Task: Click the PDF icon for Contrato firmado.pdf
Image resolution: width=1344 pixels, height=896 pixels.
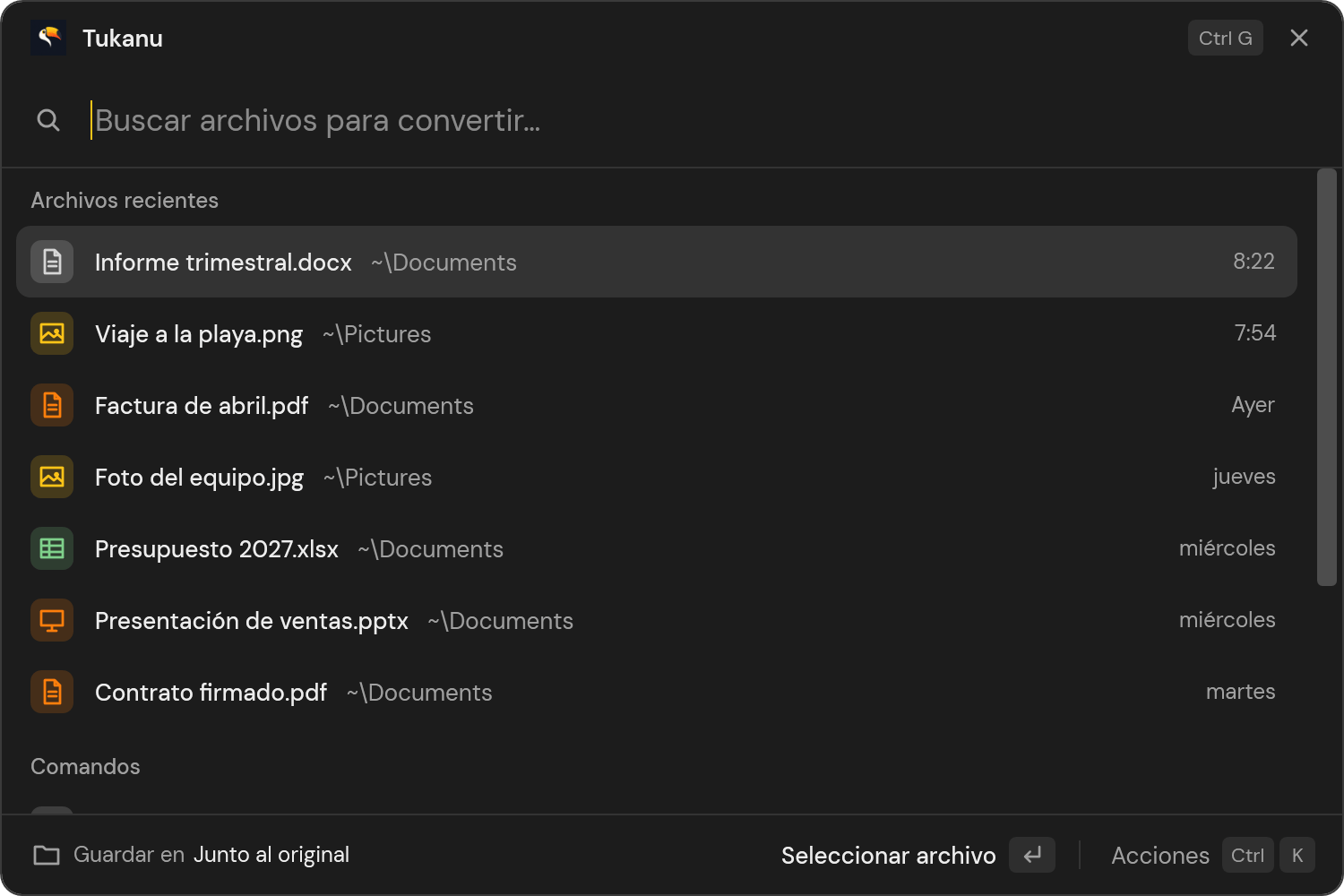Action: pos(52,692)
